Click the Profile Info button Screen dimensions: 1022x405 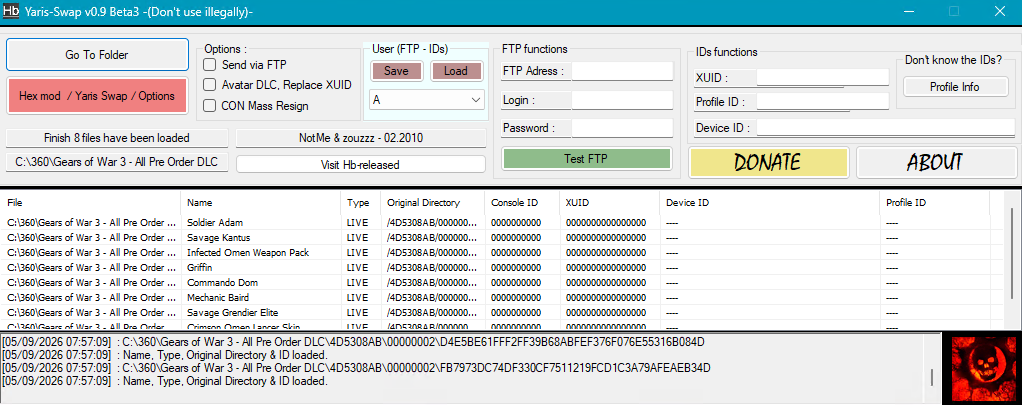(956, 87)
